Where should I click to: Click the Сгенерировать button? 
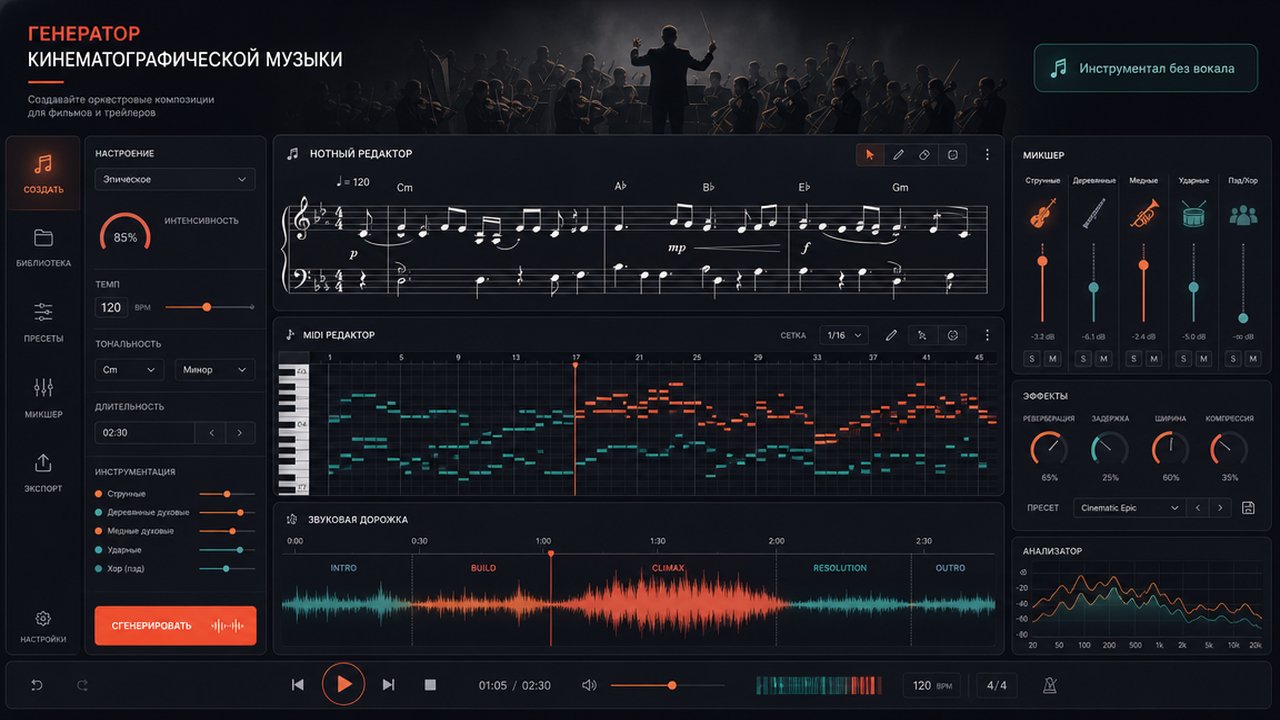tap(176, 626)
